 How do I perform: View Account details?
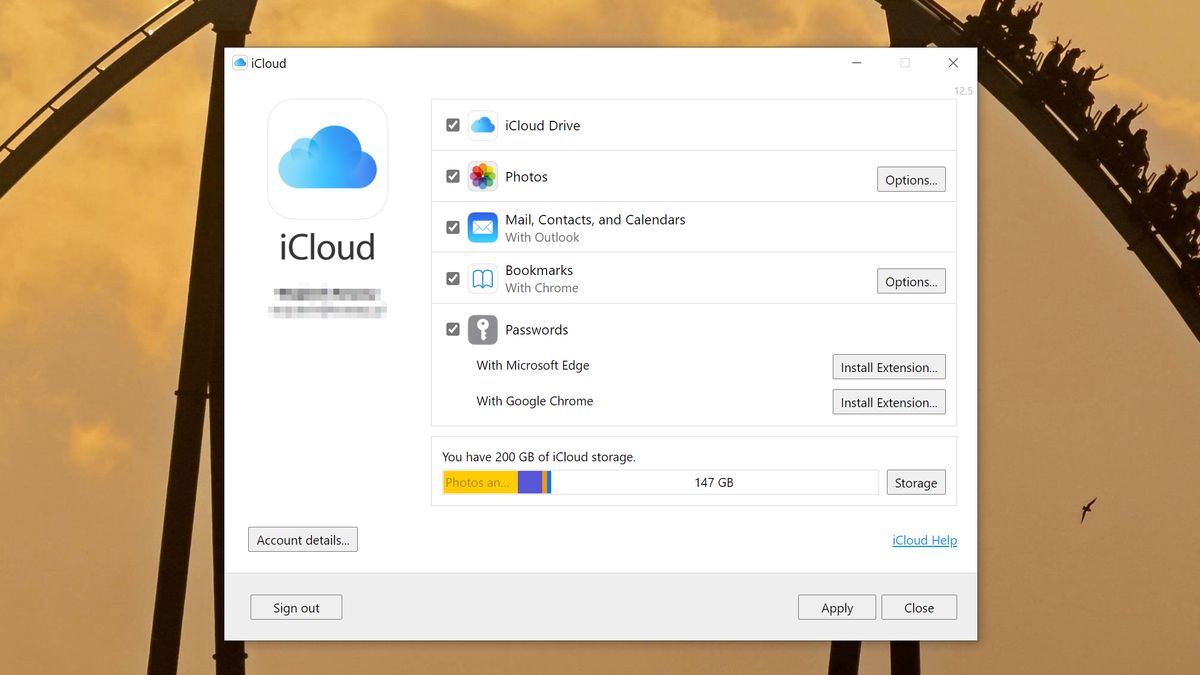pos(302,539)
